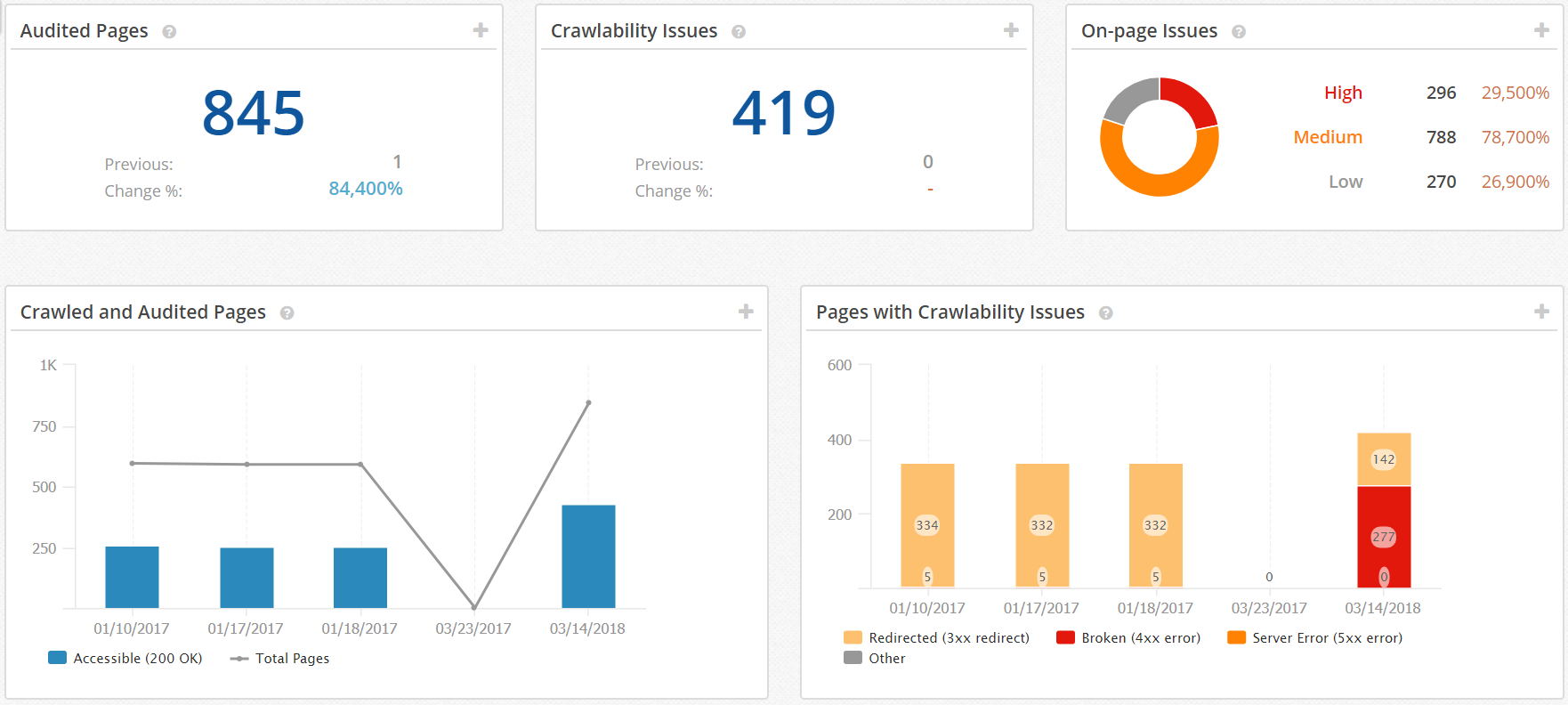Click the 78,700% Medium change value
Image resolution: width=1568 pixels, height=705 pixels.
click(1515, 137)
